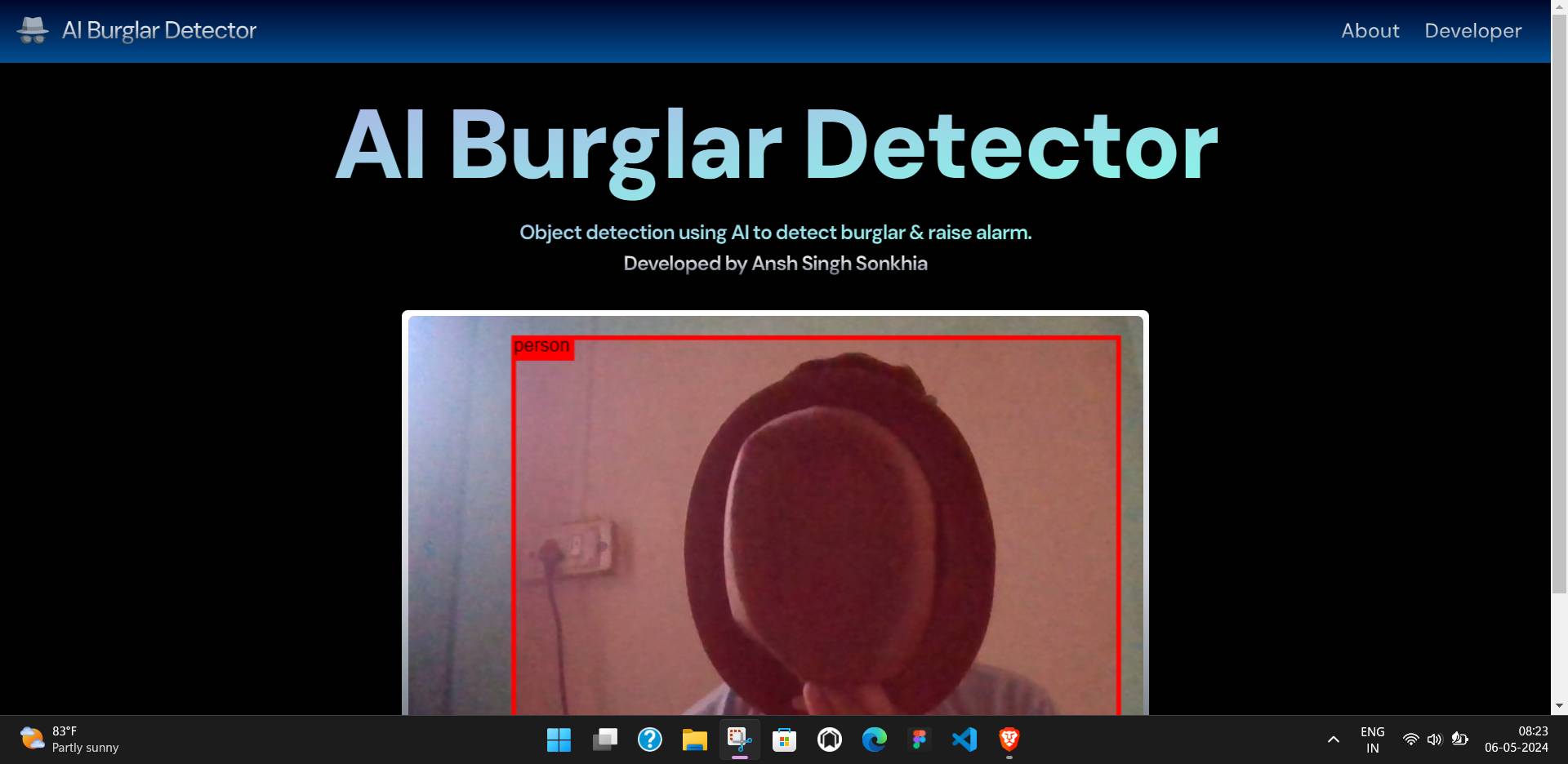Open the Developer page link
Screen dimensions: 1568x764
[1472, 31]
